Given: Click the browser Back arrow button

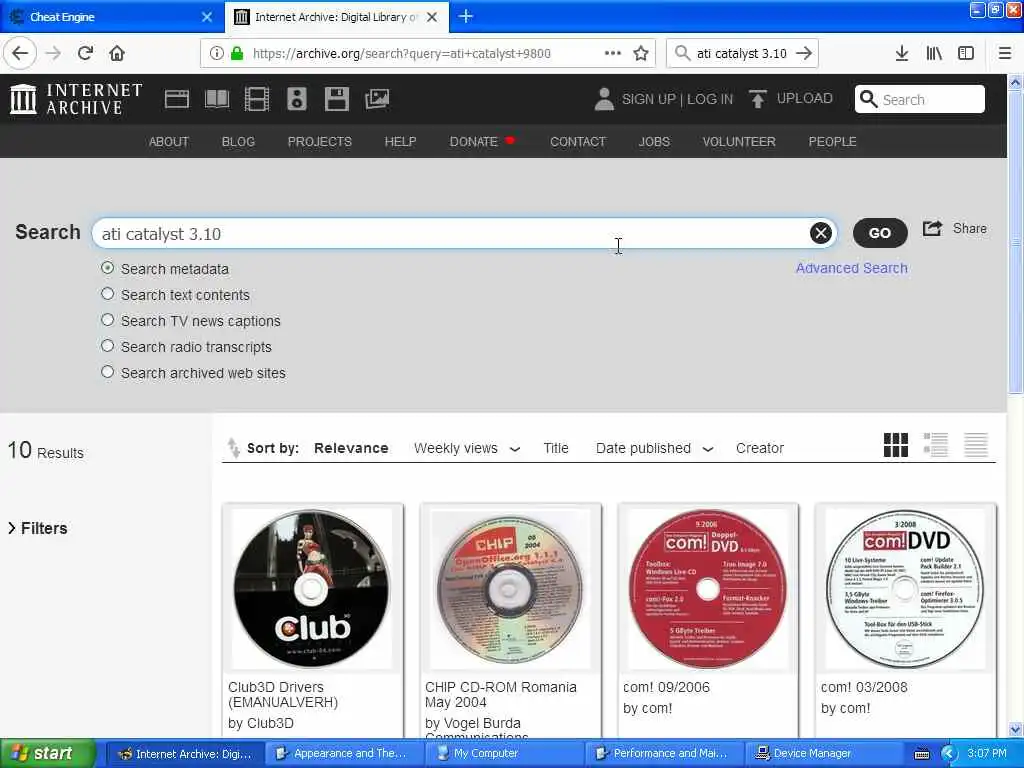Looking at the screenshot, I should click(20, 53).
